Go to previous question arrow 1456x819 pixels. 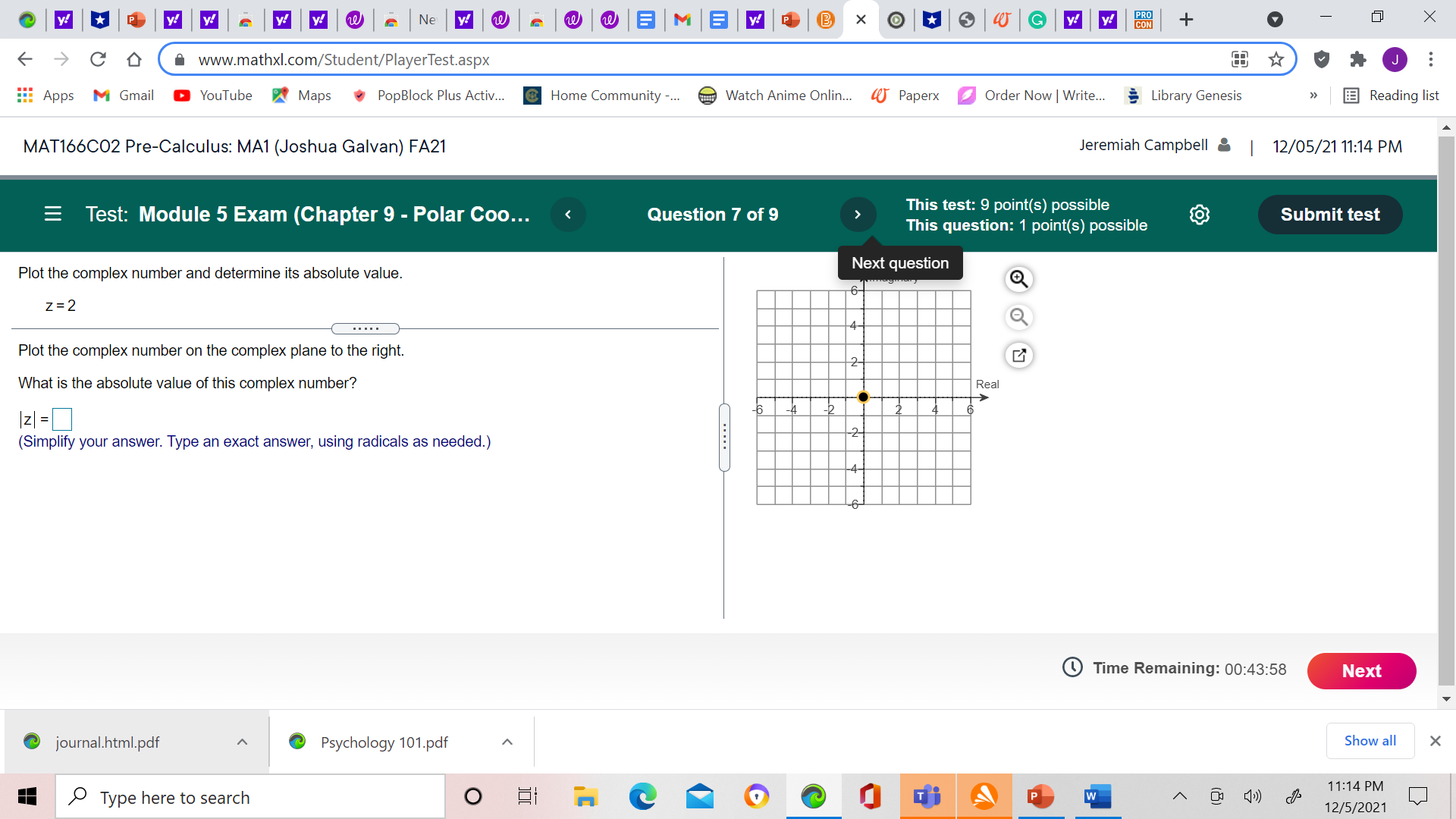point(568,215)
